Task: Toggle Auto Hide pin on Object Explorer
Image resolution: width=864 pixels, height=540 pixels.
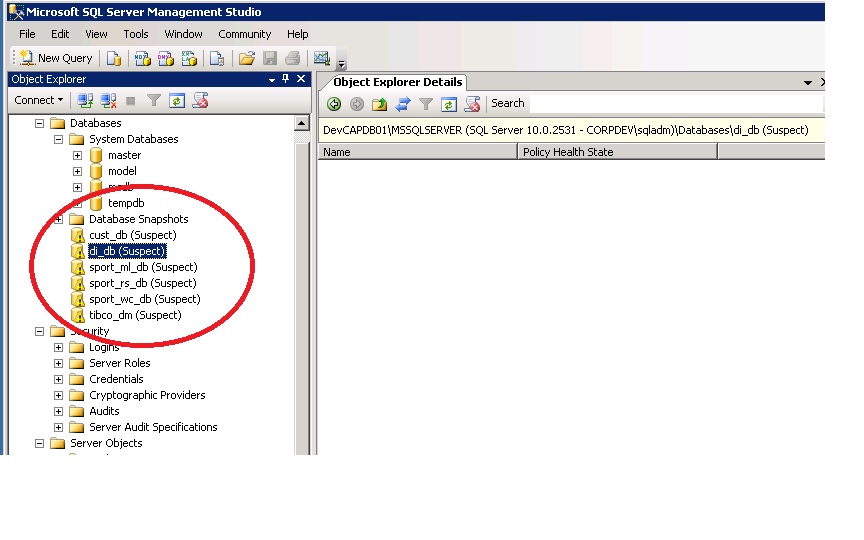Action: click(x=285, y=79)
